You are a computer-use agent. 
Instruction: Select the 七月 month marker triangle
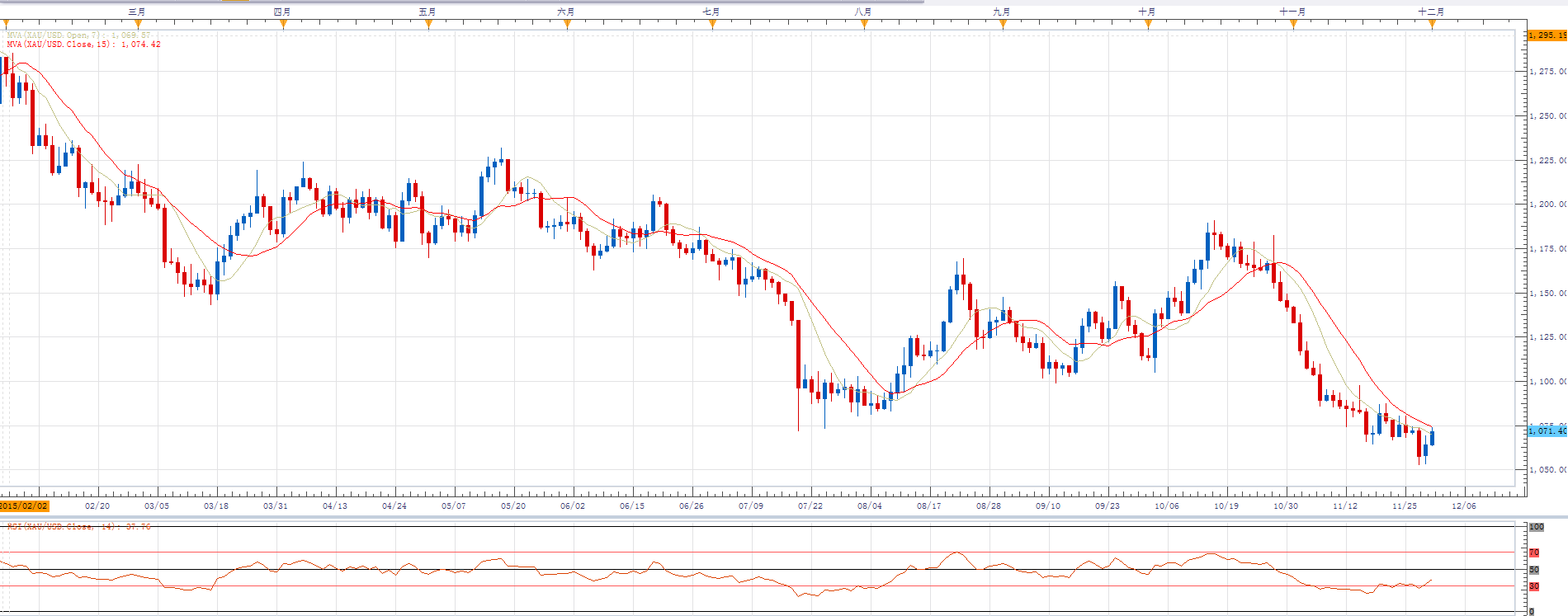pos(712,24)
